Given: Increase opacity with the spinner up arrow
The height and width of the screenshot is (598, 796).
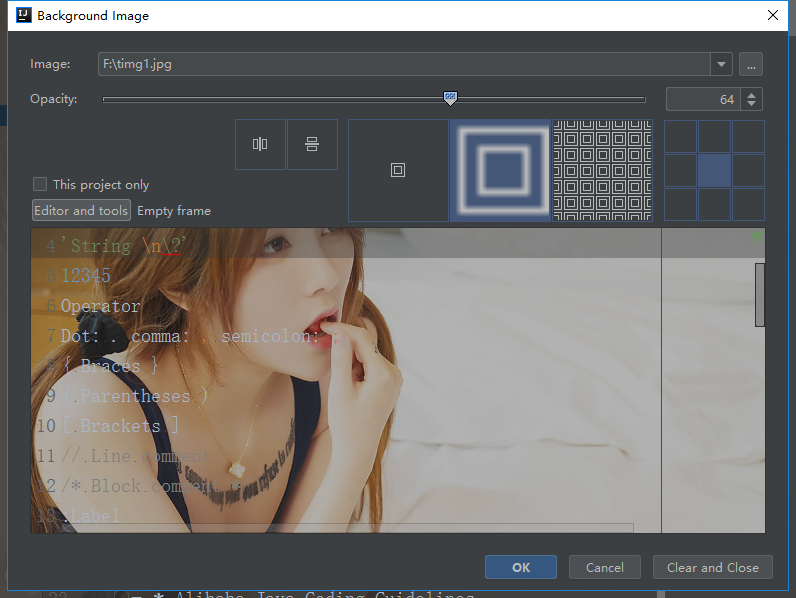Looking at the screenshot, I should tap(752, 94).
